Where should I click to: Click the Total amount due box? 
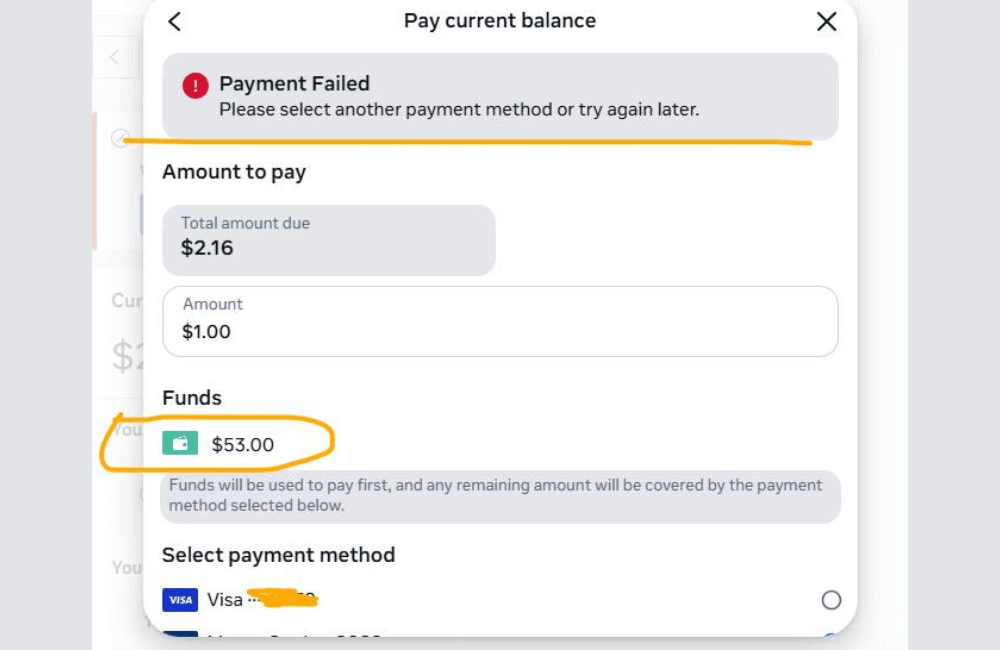coord(328,240)
